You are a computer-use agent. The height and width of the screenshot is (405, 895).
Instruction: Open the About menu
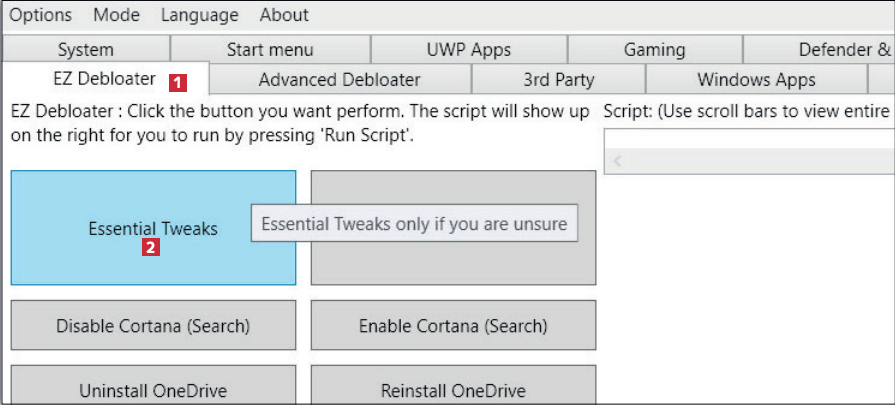tap(284, 15)
